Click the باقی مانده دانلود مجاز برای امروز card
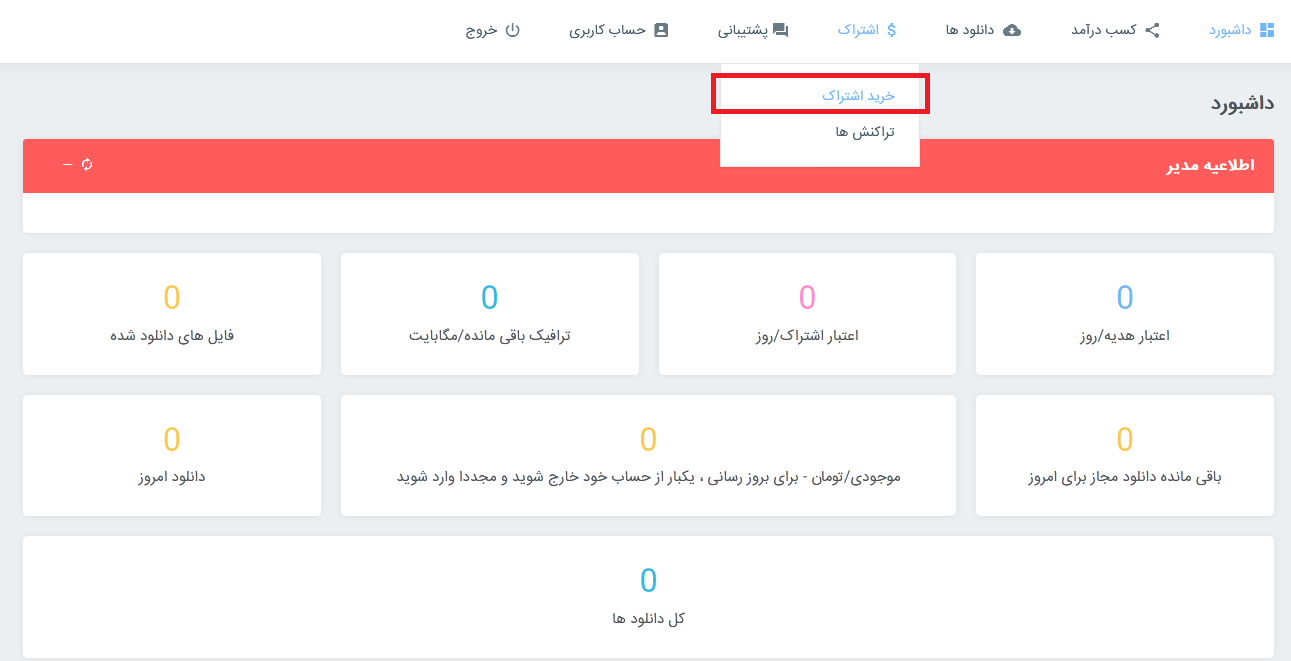This screenshot has width=1291, height=661. (x=1124, y=455)
